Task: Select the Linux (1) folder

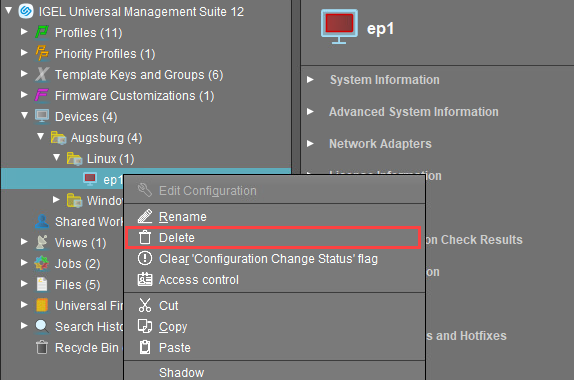Action: point(110,159)
